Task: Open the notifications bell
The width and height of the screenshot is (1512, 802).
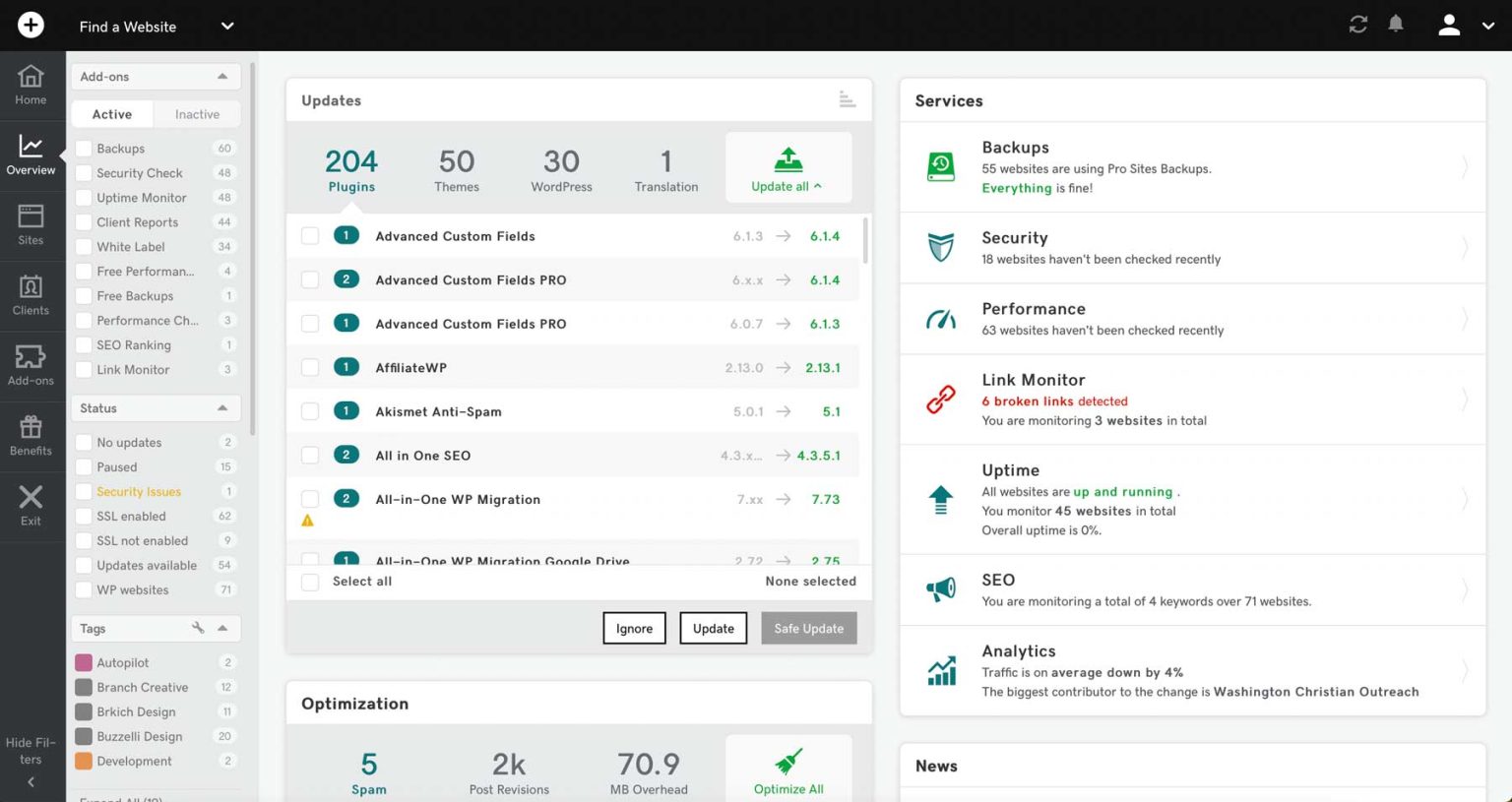Action: coord(1396,25)
